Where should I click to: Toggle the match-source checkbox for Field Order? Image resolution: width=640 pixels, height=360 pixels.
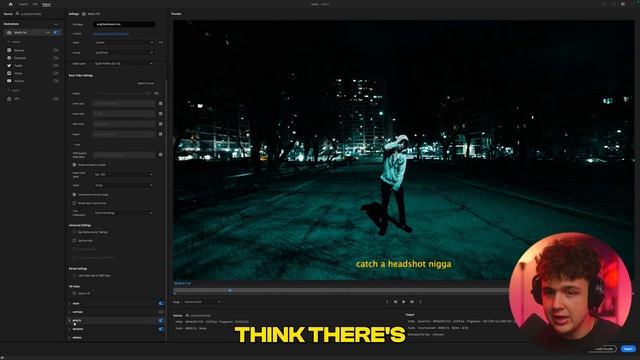161,124
